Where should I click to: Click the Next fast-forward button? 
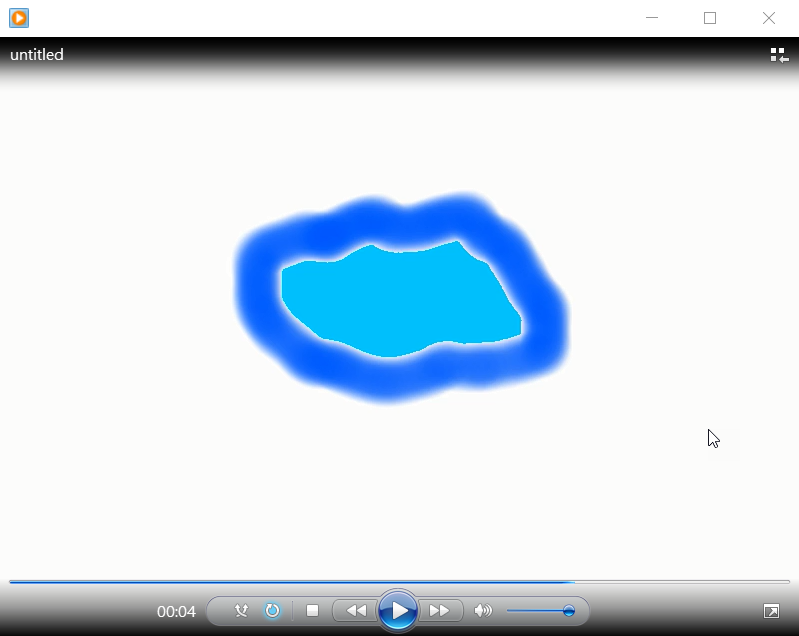coord(439,611)
